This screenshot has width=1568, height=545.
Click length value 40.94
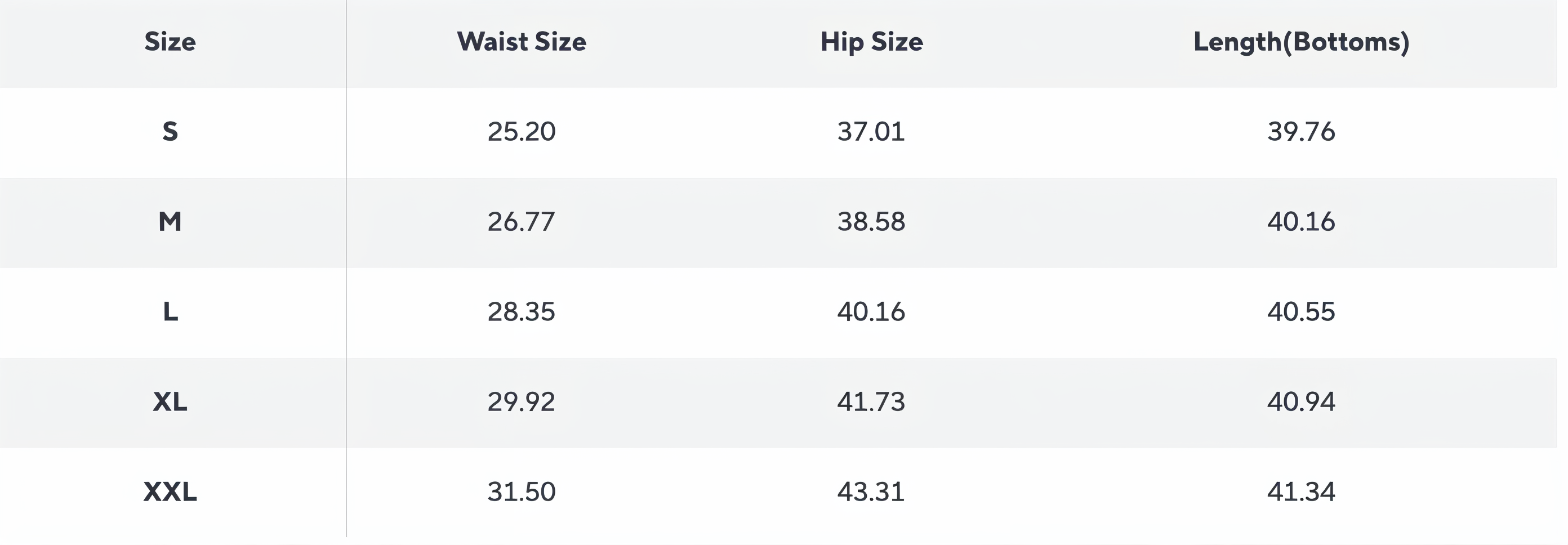pos(1302,401)
